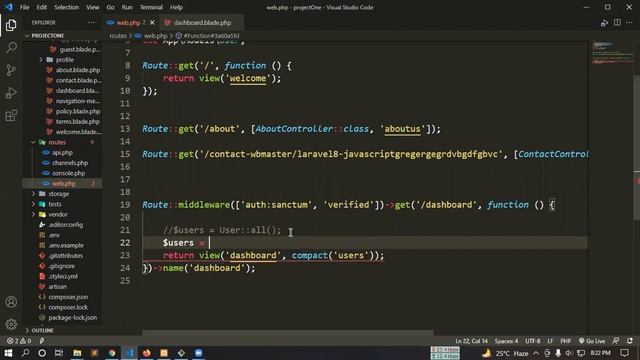This screenshot has width=640, height=360.
Task: Open the Go menu
Action: coord(111,7)
